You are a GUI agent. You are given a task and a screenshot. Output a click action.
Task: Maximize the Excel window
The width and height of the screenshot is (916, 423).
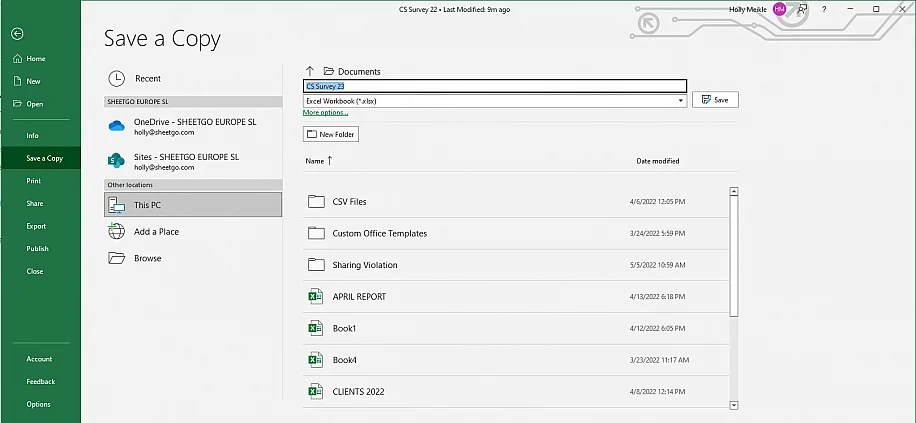click(876, 9)
